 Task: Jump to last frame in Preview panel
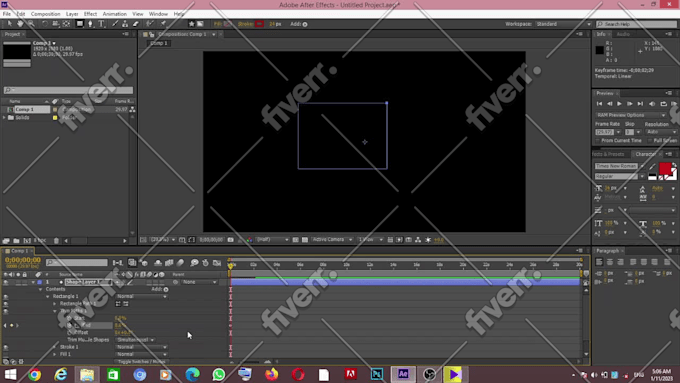640,104
